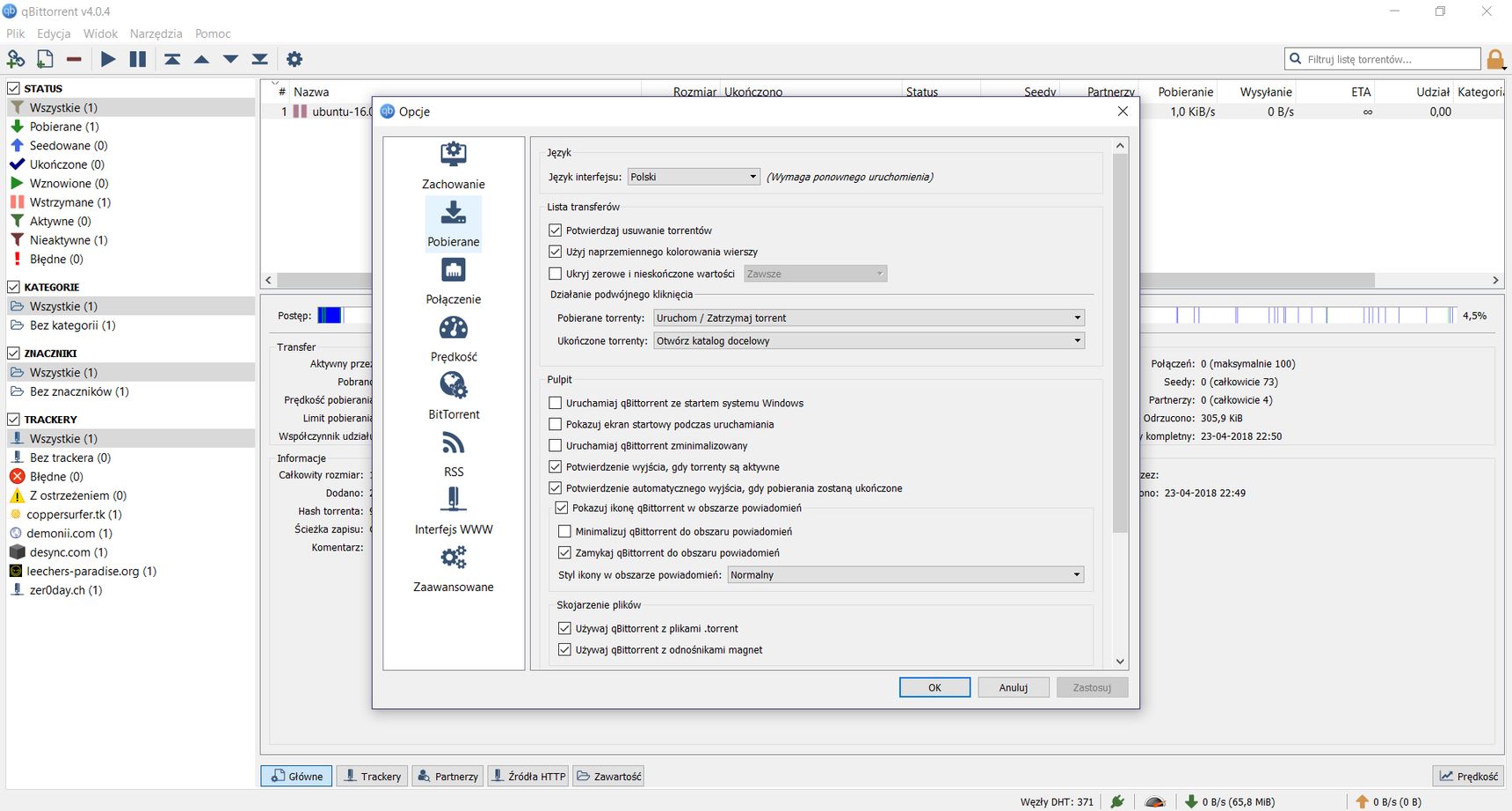The height and width of the screenshot is (811, 1512).
Task: Toggle STATUS section checkbox in sidebar
Action: tap(14, 88)
